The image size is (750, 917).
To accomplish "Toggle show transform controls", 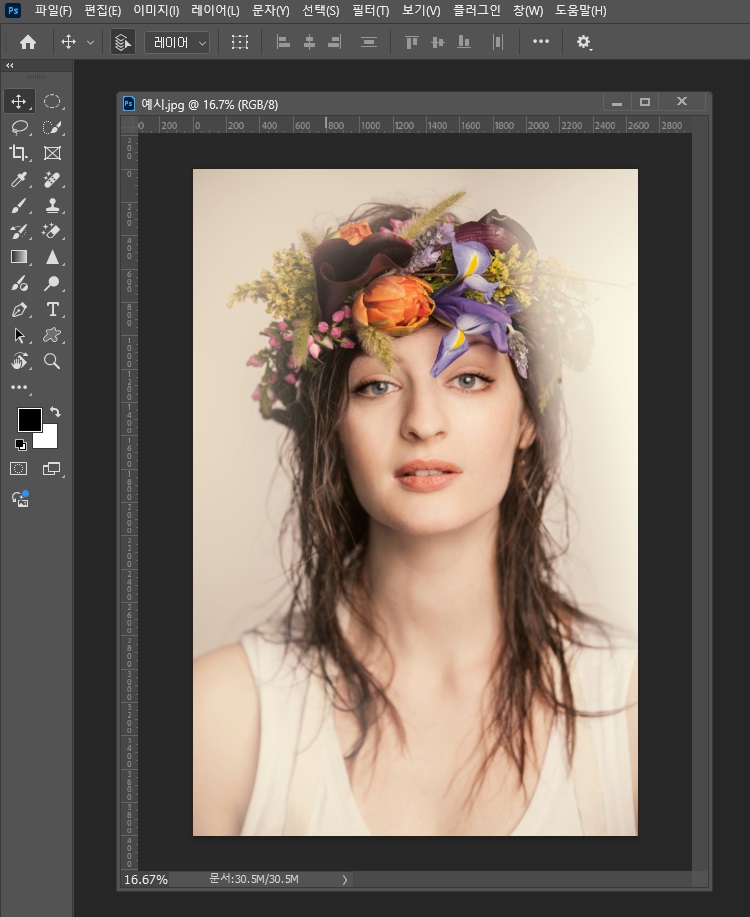I will [240, 42].
